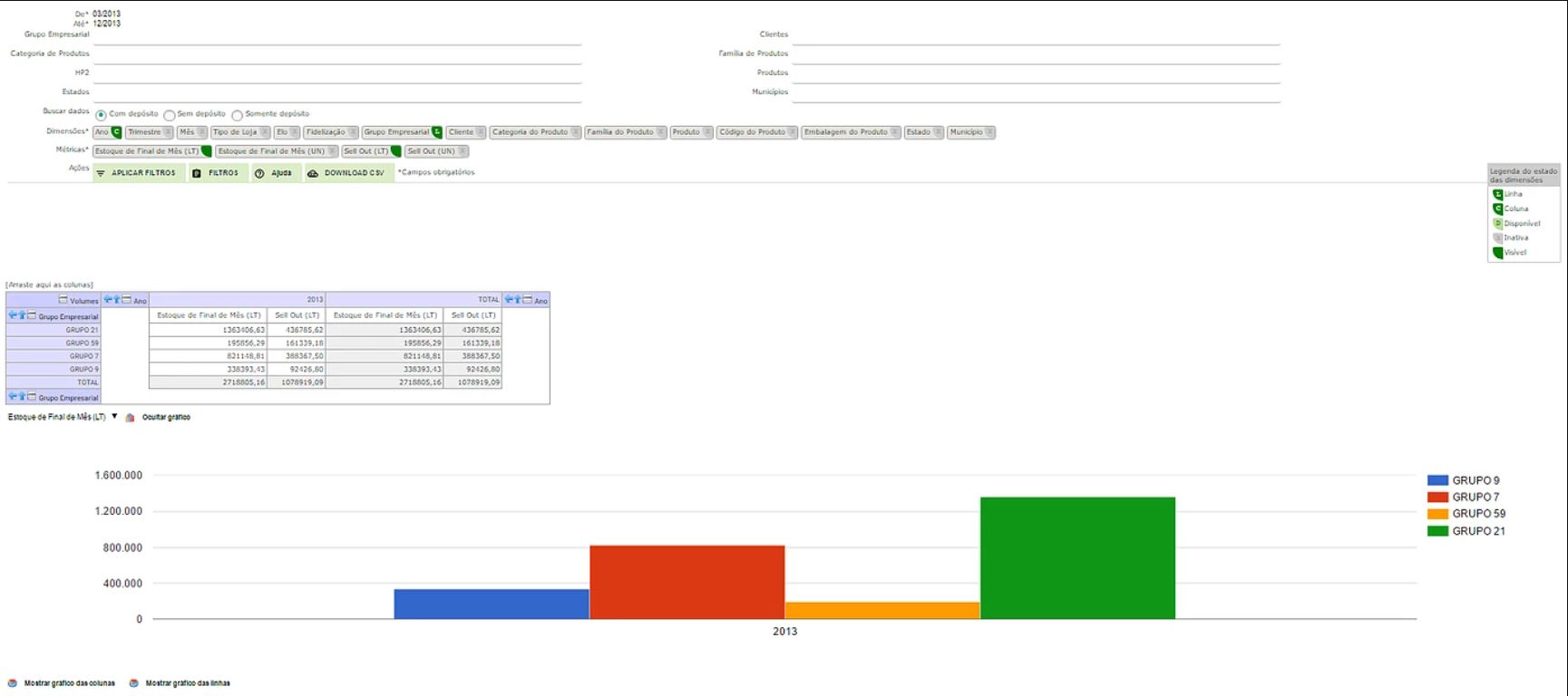The height and width of the screenshot is (696, 1568).
Task: Select the Sem depósito radio option
Action: [x=170, y=115]
